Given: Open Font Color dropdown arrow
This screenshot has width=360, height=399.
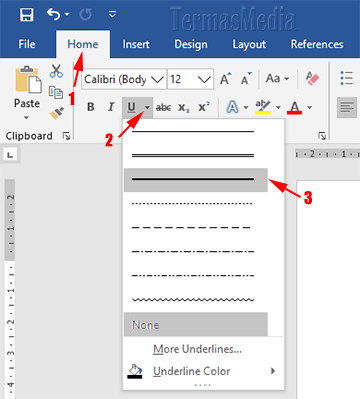Looking at the screenshot, I should (310, 107).
